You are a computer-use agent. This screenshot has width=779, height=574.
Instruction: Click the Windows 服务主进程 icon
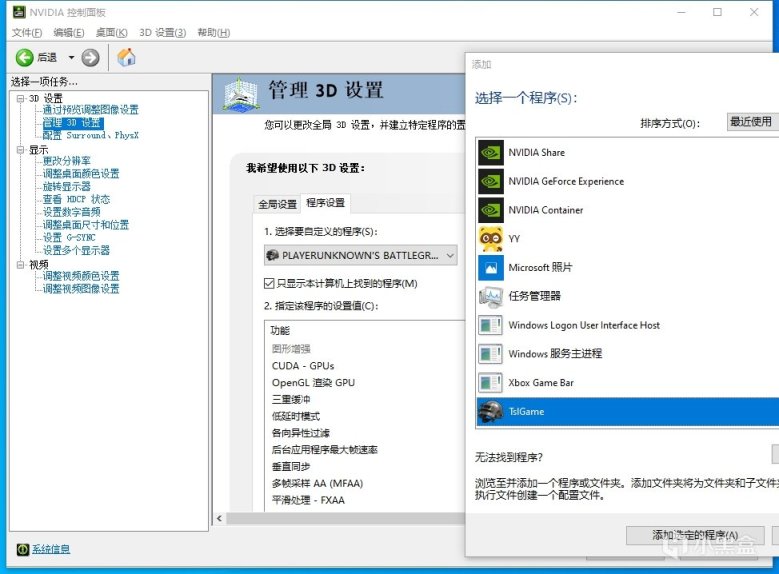490,354
